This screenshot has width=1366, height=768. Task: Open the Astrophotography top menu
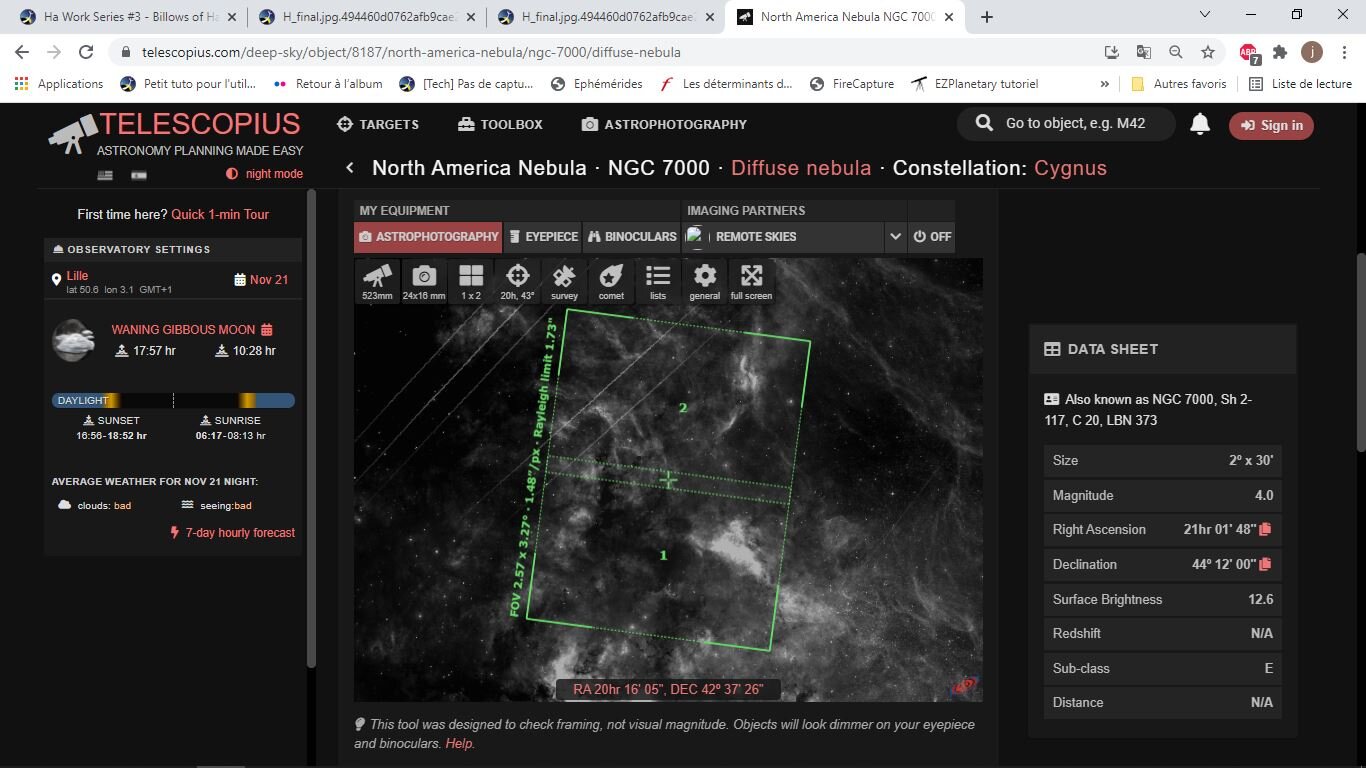664,125
